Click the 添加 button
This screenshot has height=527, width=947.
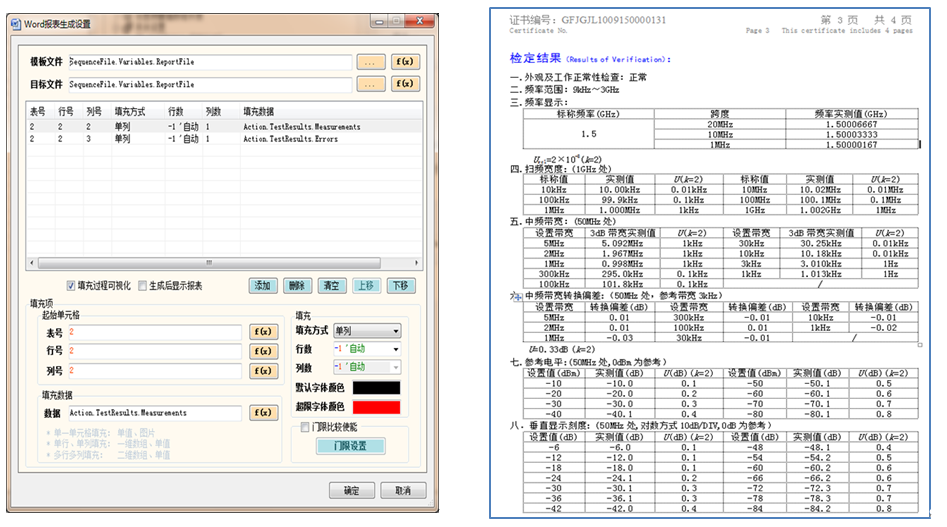point(263,286)
